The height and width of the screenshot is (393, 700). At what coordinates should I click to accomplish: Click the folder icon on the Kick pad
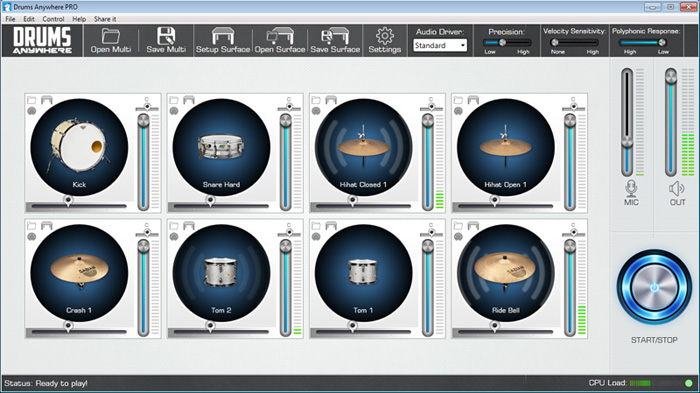(31, 100)
